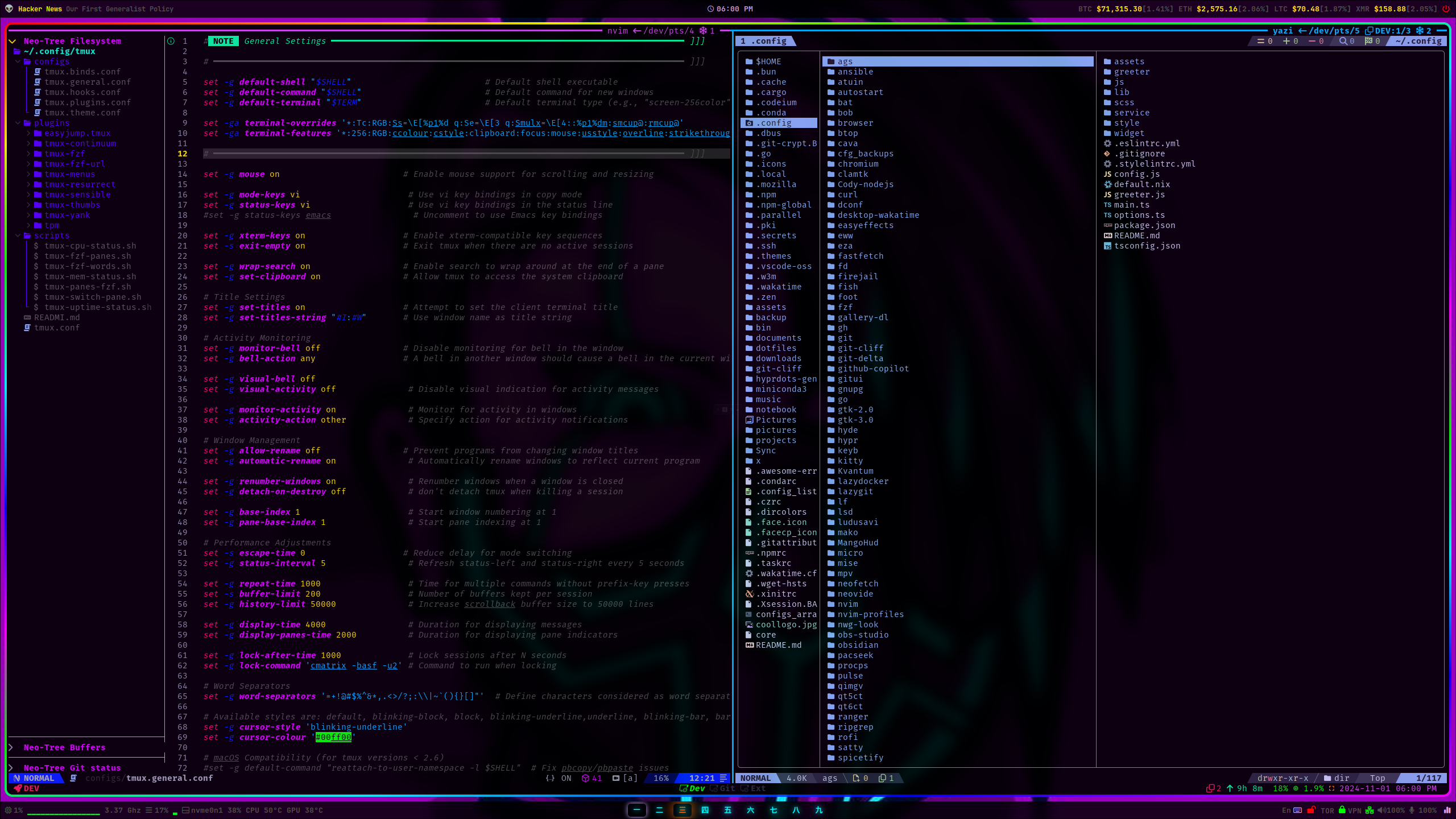The image size is (1456, 819).
Task: Open tmux.binds.conf in the file tree
Action: coord(82,72)
